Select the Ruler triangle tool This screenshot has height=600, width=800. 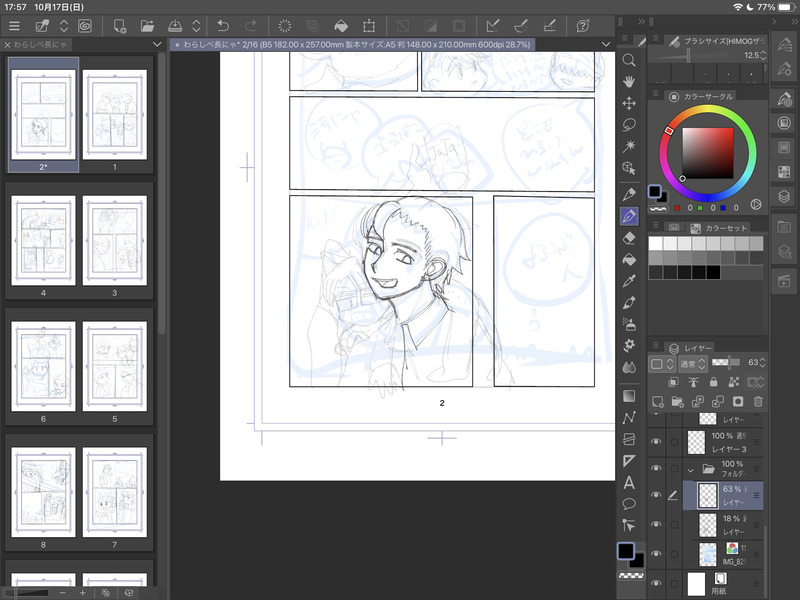pyautogui.click(x=629, y=461)
